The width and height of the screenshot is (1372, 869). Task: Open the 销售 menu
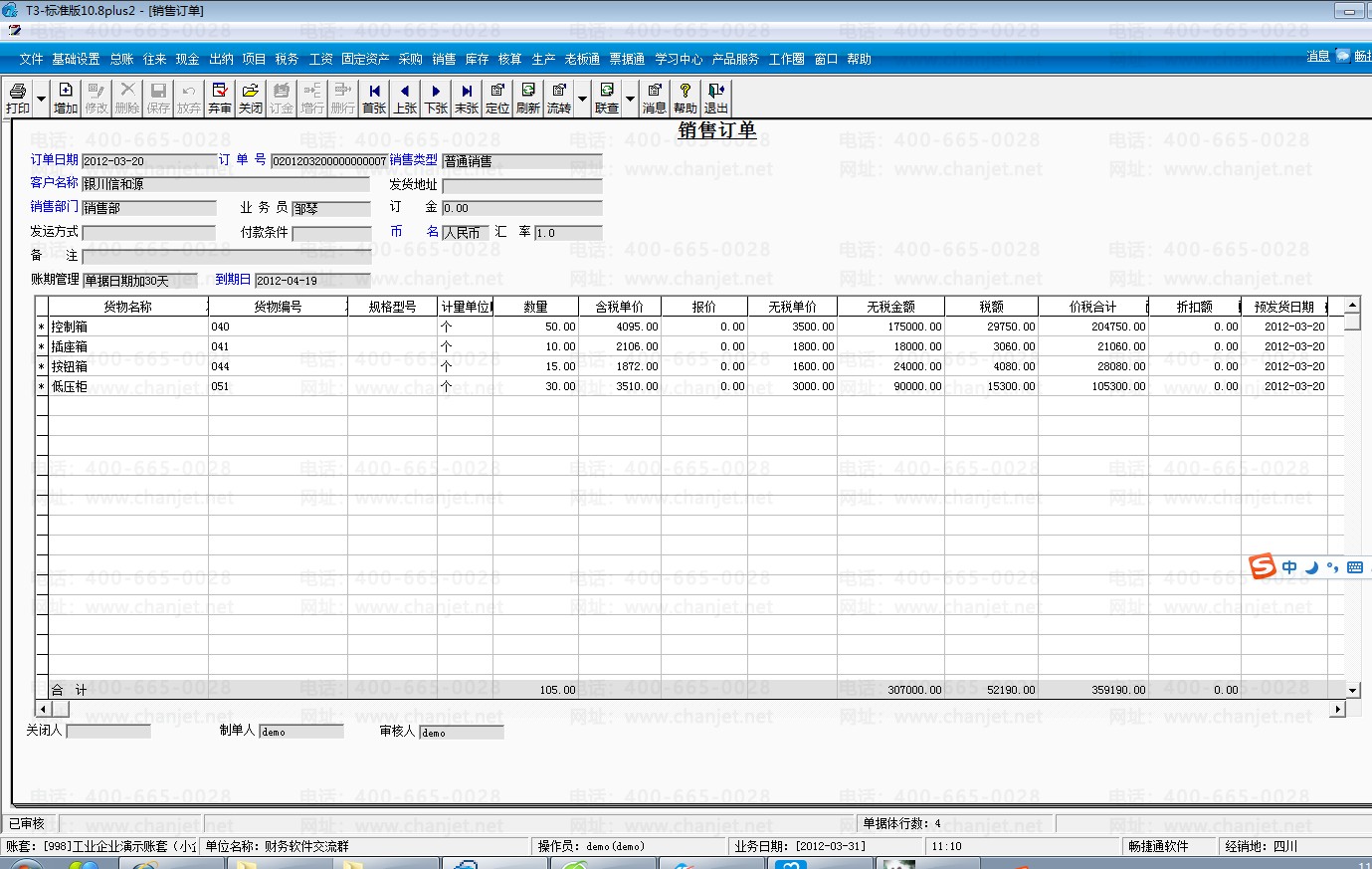click(x=444, y=59)
